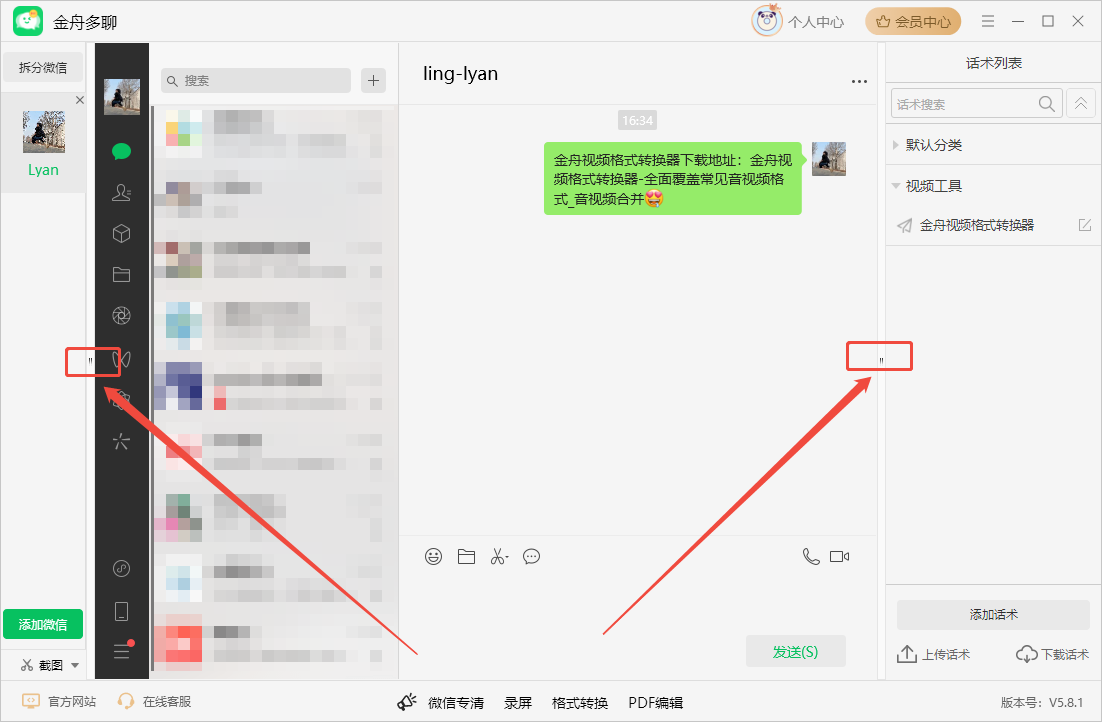The height and width of the screenshot is (722, 1102).
Task: Select the Lyan WeChat account tab
Action: [x=43, y=143]
